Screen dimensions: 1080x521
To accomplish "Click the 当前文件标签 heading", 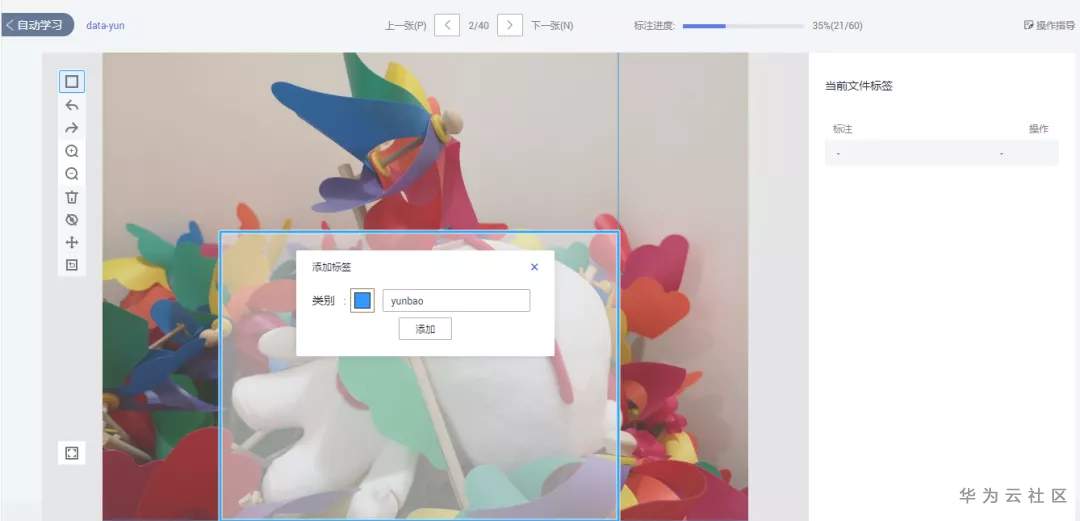I will 859,86.
